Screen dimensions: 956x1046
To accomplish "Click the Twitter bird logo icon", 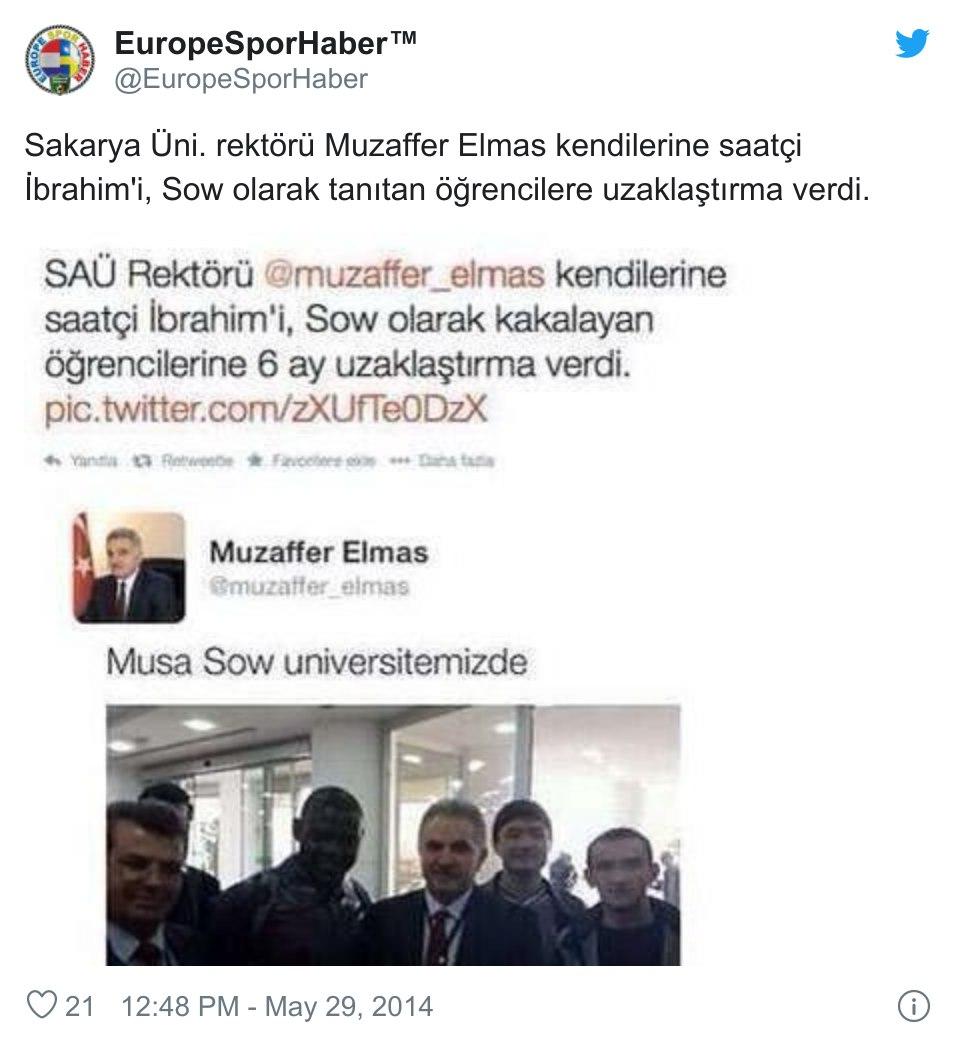I will point(912,43).
